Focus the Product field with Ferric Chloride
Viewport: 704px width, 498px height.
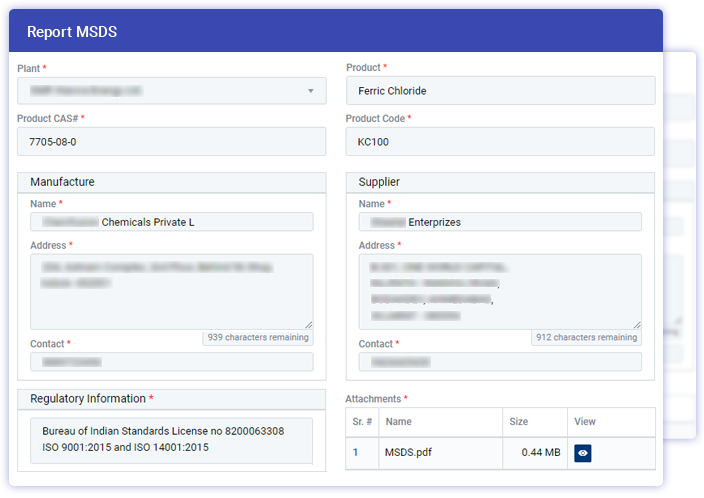point(500,91)
